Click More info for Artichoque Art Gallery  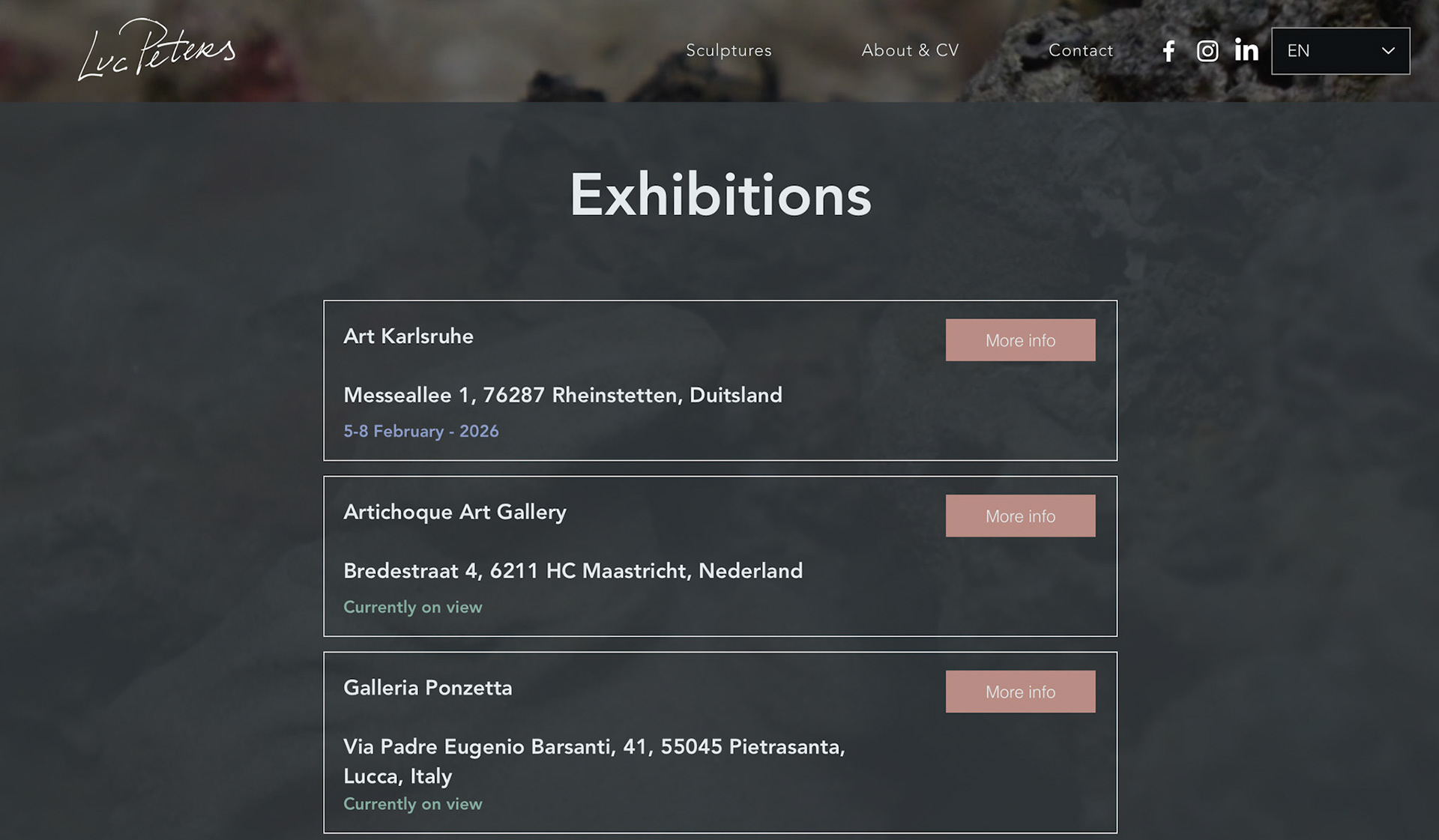point(1020,516)
